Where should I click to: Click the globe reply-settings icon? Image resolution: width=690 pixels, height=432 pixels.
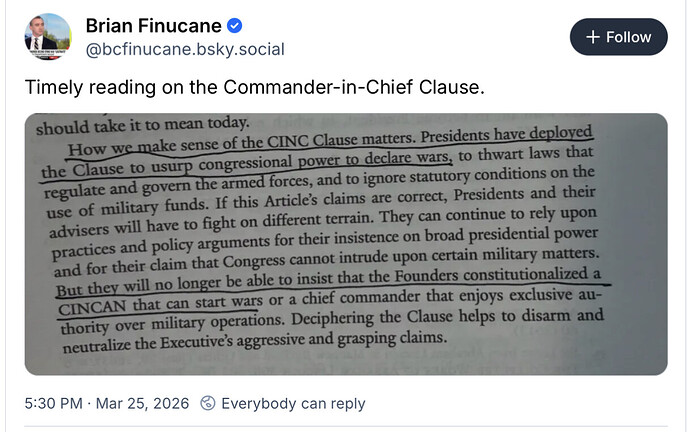(207, 404)
